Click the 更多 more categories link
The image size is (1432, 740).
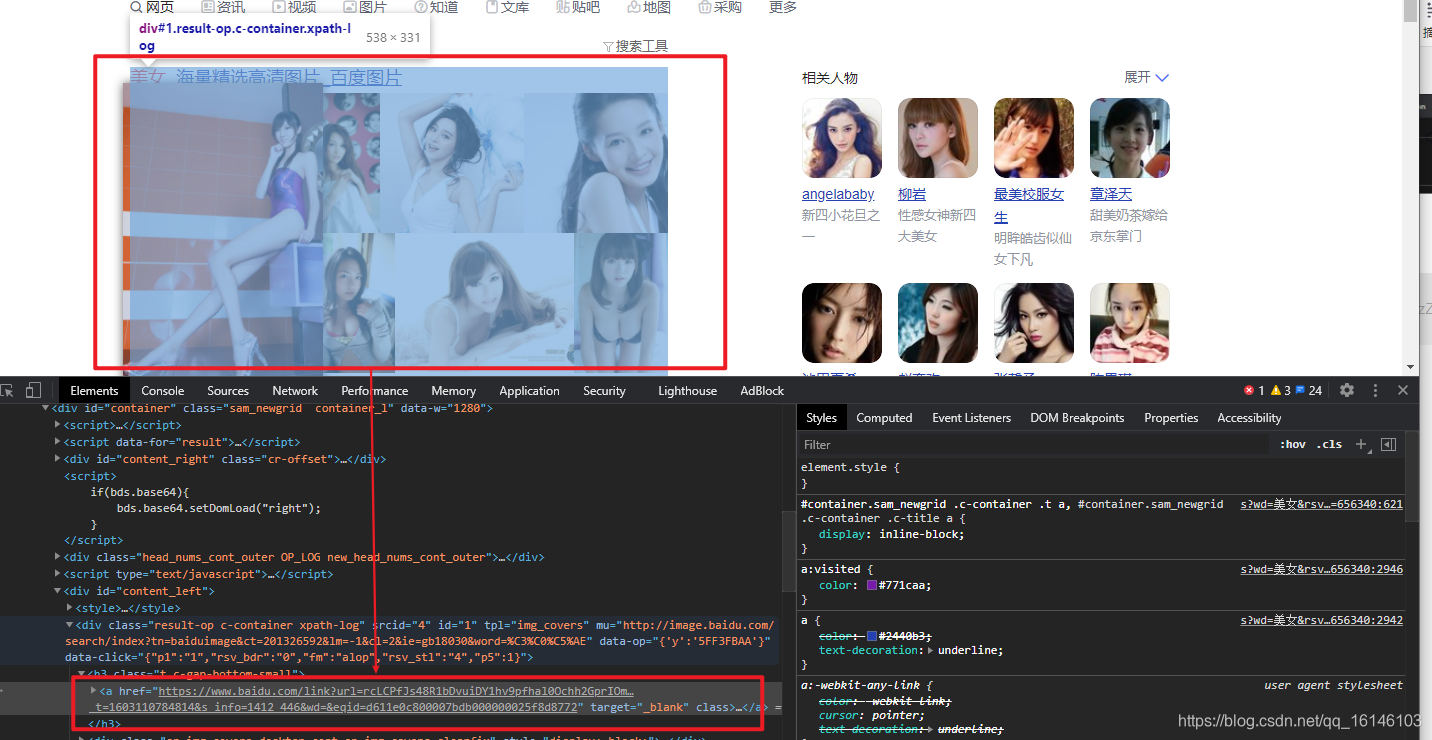pos(783,7)
